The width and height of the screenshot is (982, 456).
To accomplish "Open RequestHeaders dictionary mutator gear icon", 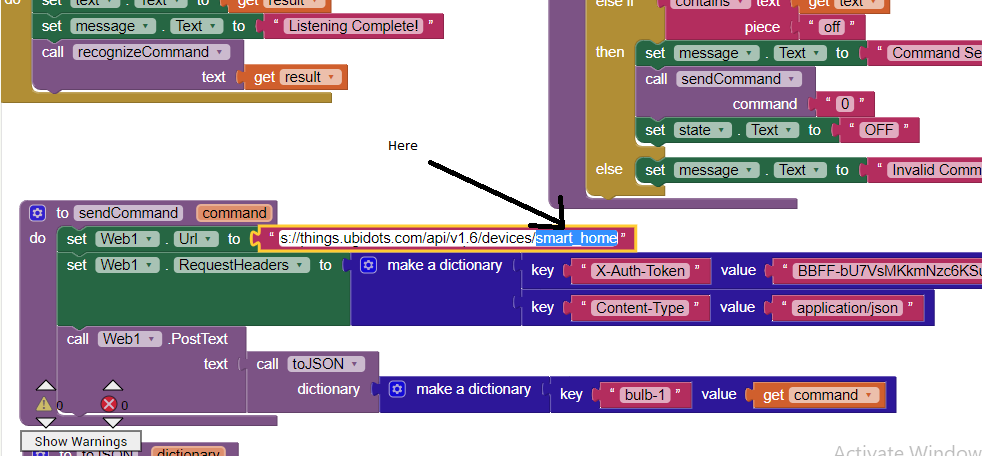I will pyautogui.click(x=368, y=265).
